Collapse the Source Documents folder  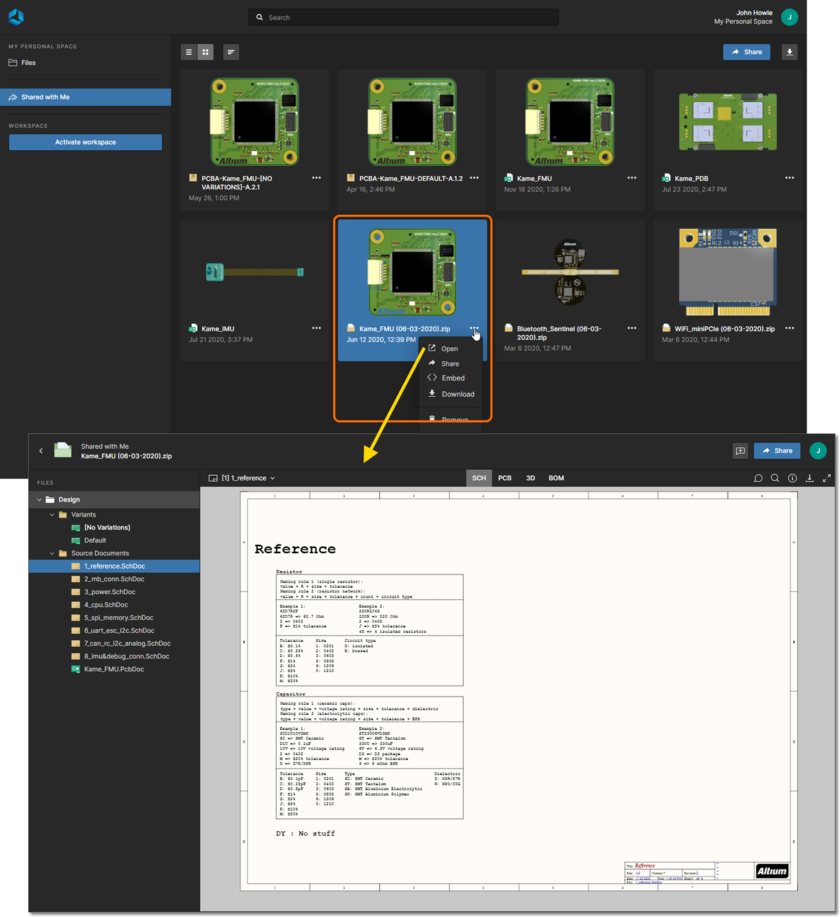(x=50, y=553)
